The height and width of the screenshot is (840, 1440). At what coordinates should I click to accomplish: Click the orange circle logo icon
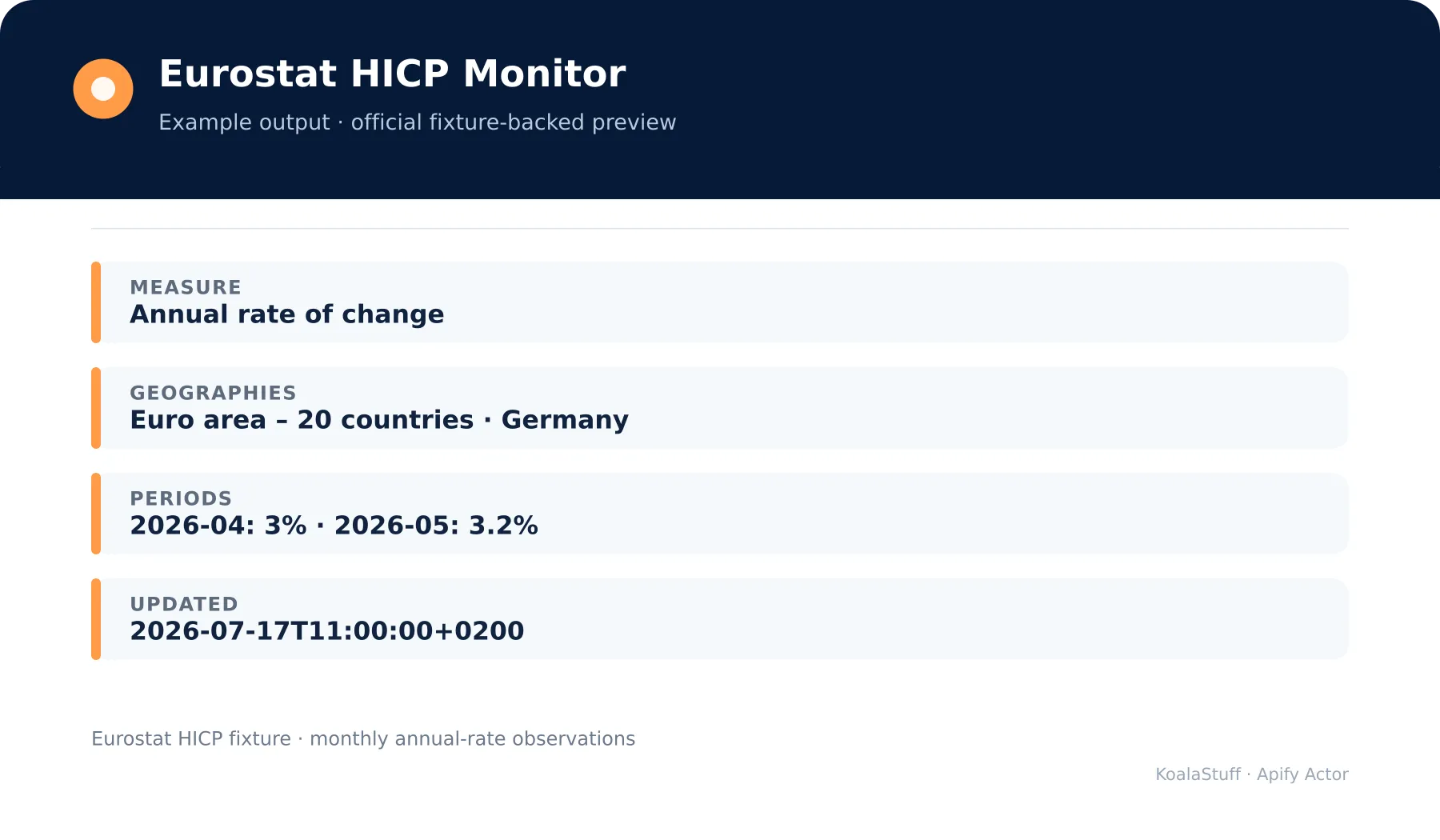(103, 89)
